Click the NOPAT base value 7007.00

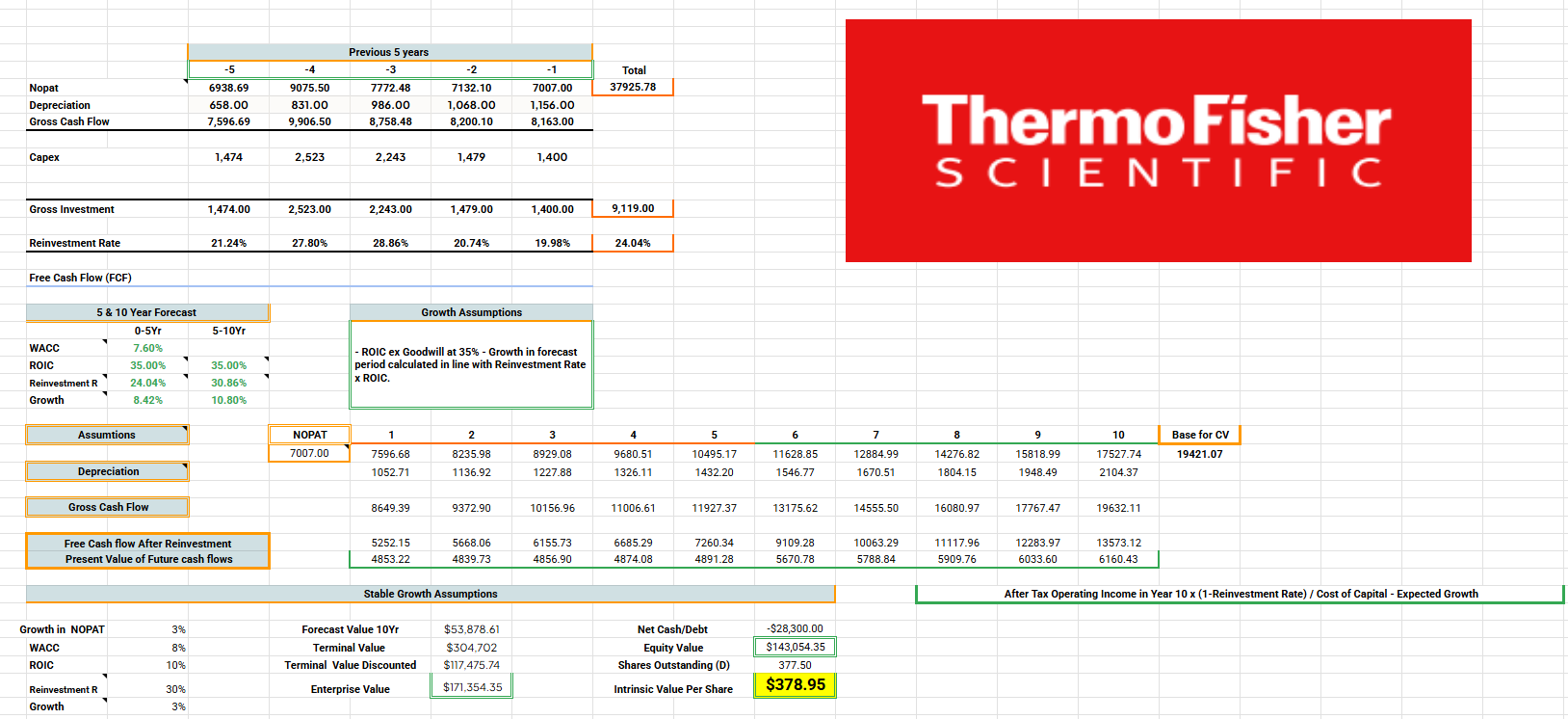point(309,453)
